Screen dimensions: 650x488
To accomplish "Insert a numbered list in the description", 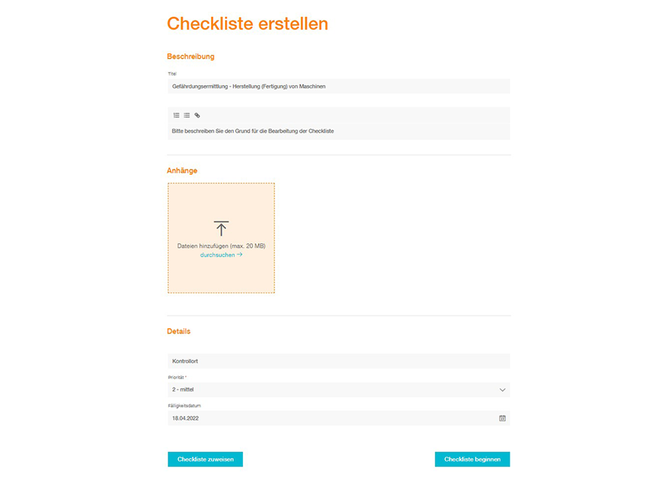I will pyautogui.click(x=177, y=115).
